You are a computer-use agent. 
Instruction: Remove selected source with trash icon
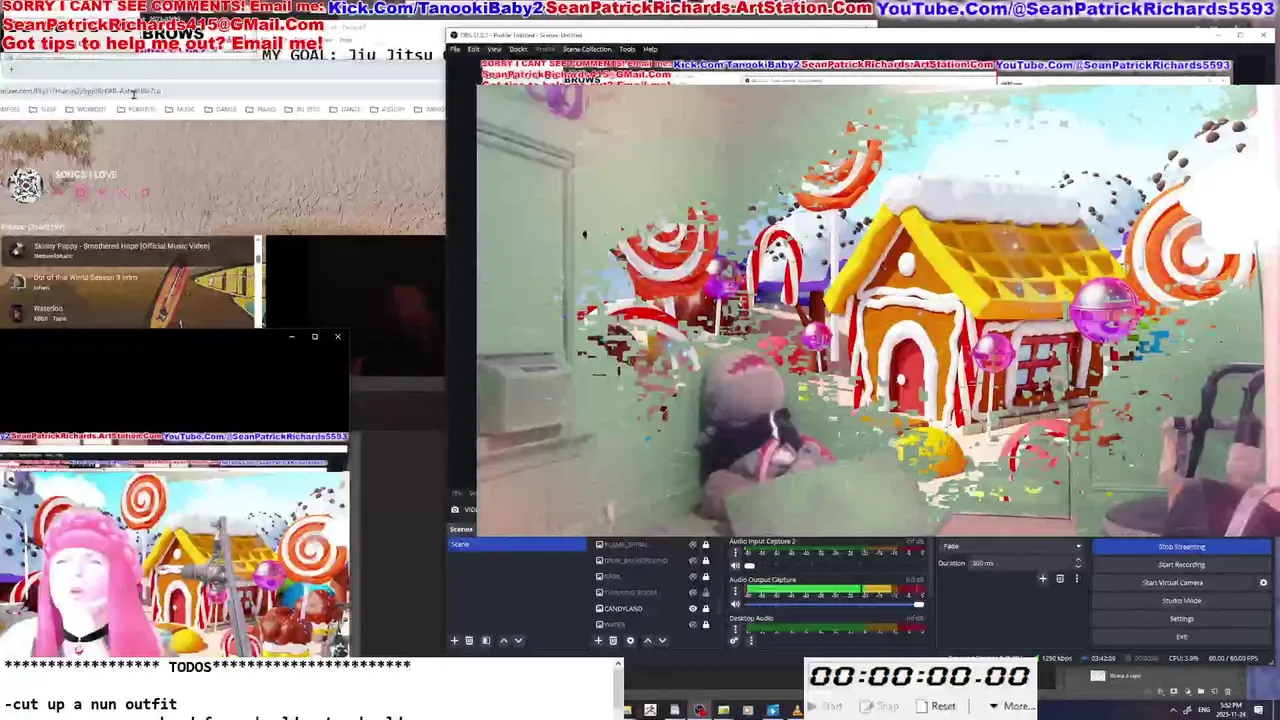[613, 641]
